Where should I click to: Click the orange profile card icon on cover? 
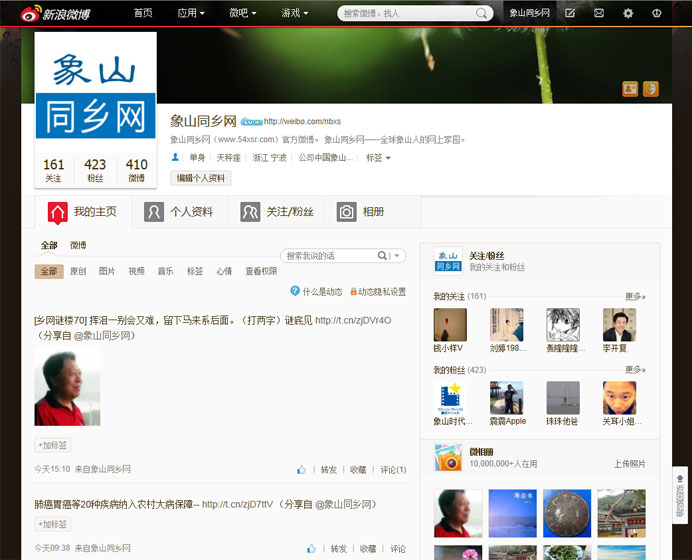click(x=630, y=89)
